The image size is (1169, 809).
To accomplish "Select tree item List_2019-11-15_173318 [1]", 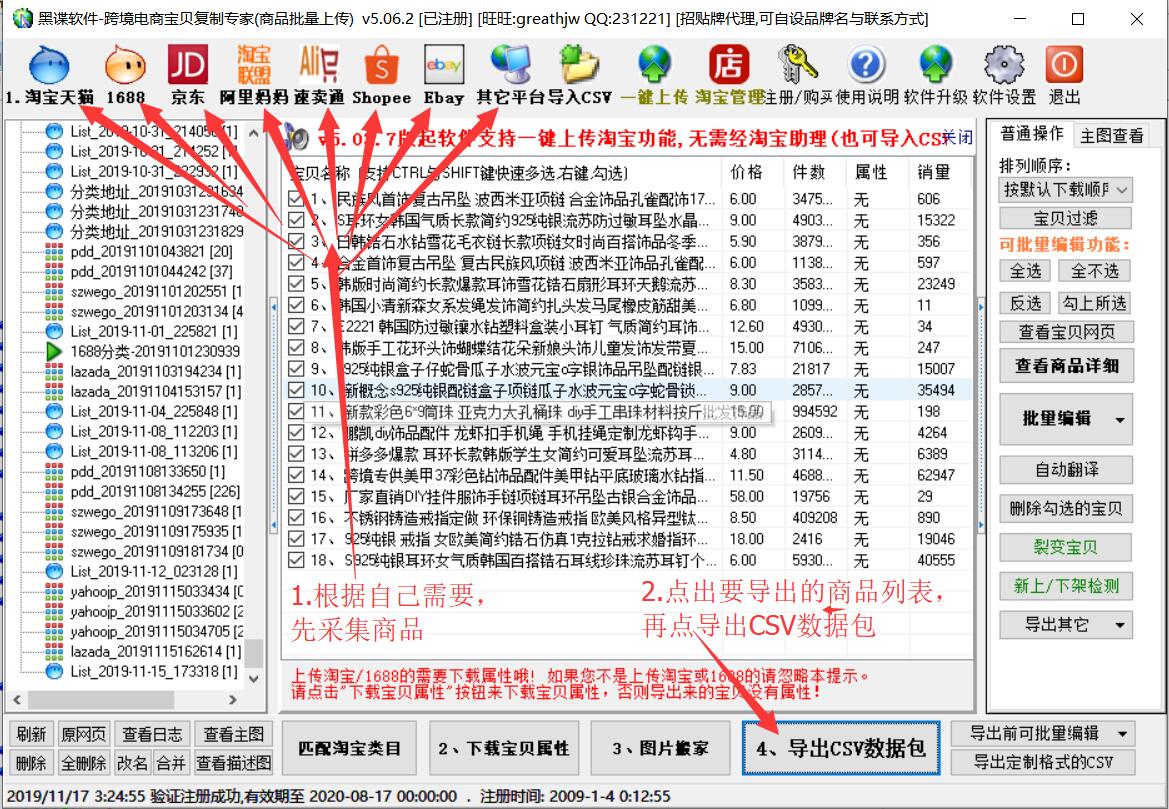I will point(154,671).
